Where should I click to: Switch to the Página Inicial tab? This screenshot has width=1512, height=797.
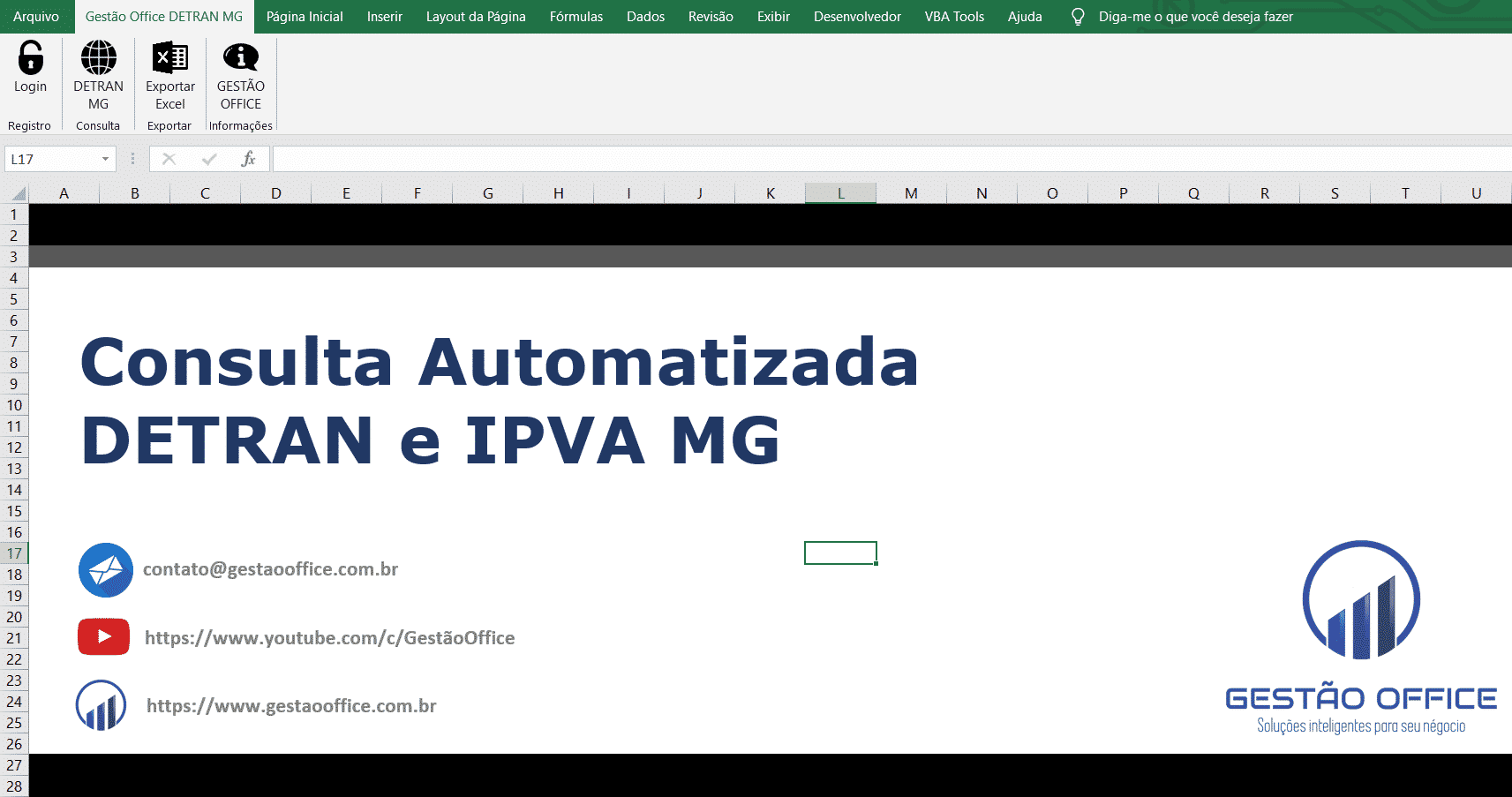click(x=305, y=17)
